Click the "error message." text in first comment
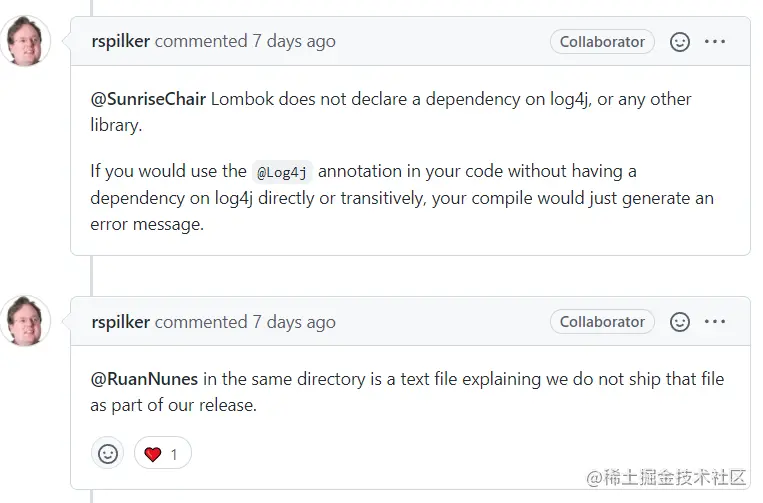 point(147,225)
